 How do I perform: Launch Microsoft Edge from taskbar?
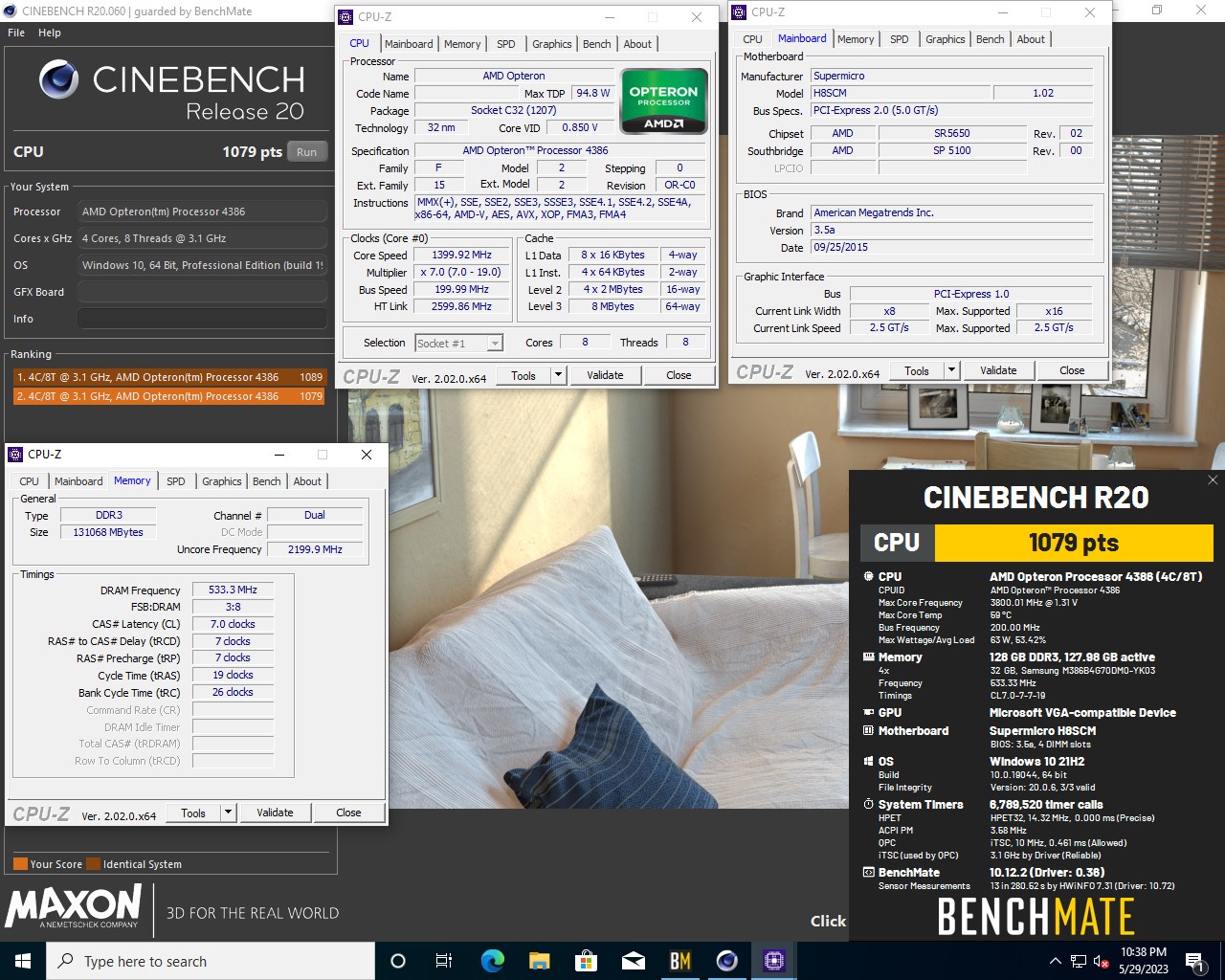point(492,961)
